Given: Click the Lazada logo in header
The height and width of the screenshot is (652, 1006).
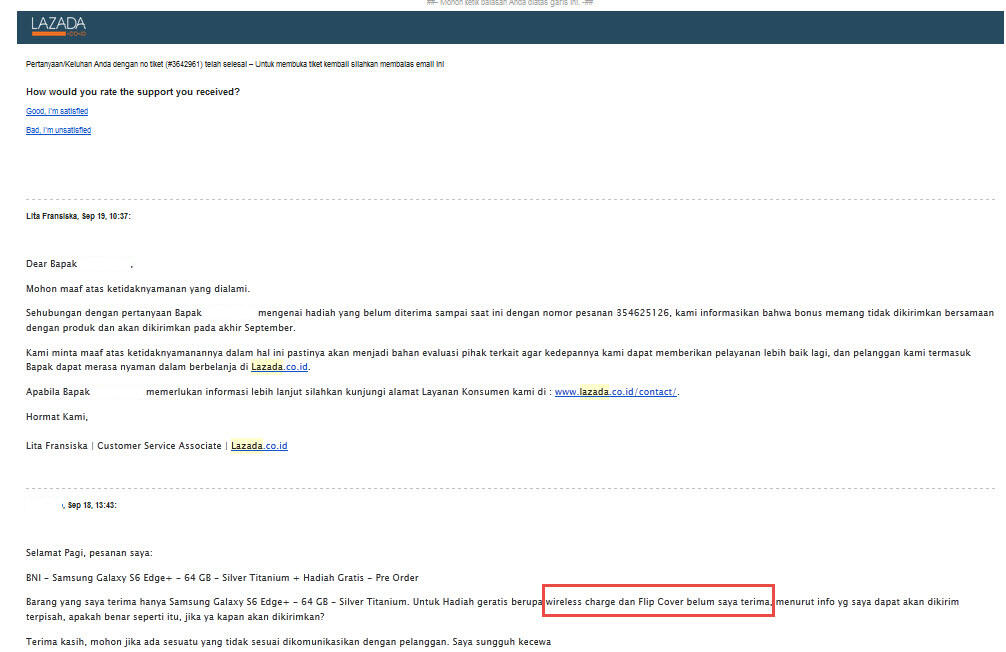Looking at the screenshot, I should (x=58, y=26).
